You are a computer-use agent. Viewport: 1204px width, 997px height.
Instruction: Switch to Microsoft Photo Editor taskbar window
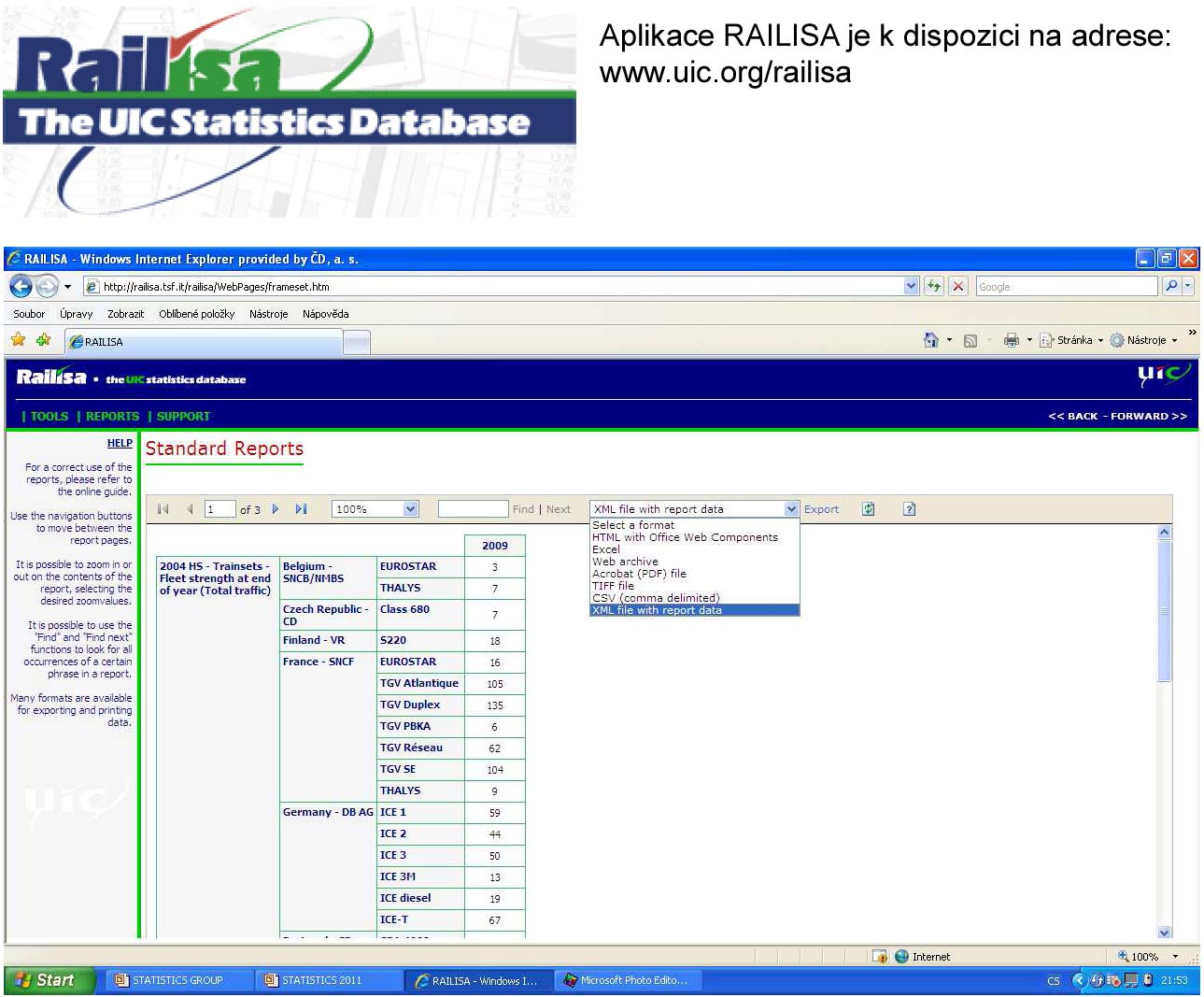click(629, 980)
